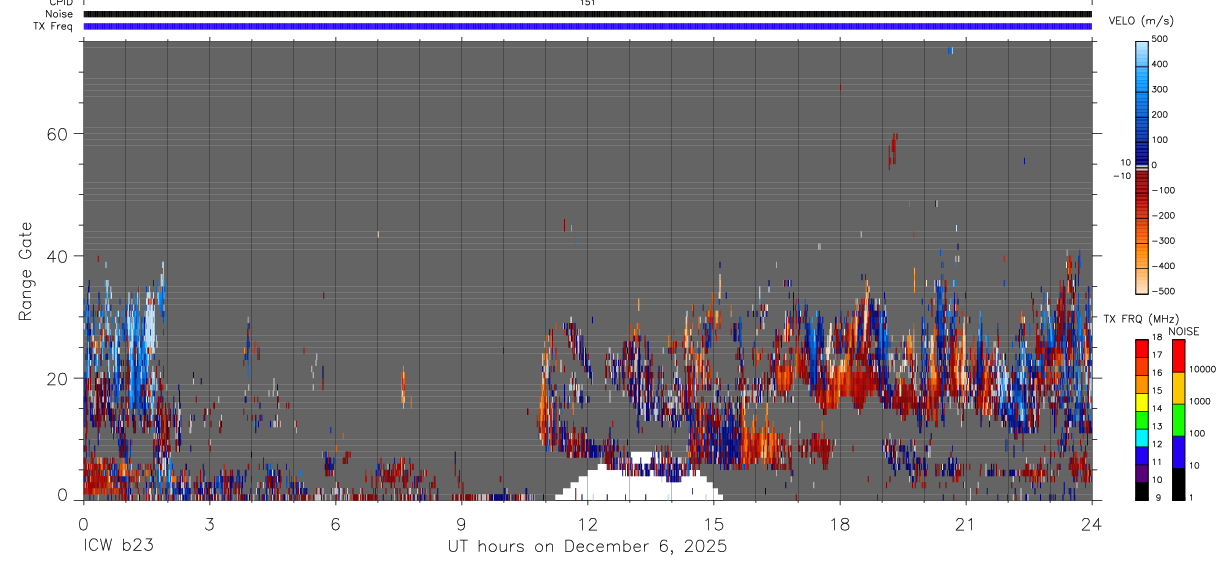
Task: Click the 3 tick on UT hours axis
Action: click(209, 523)
